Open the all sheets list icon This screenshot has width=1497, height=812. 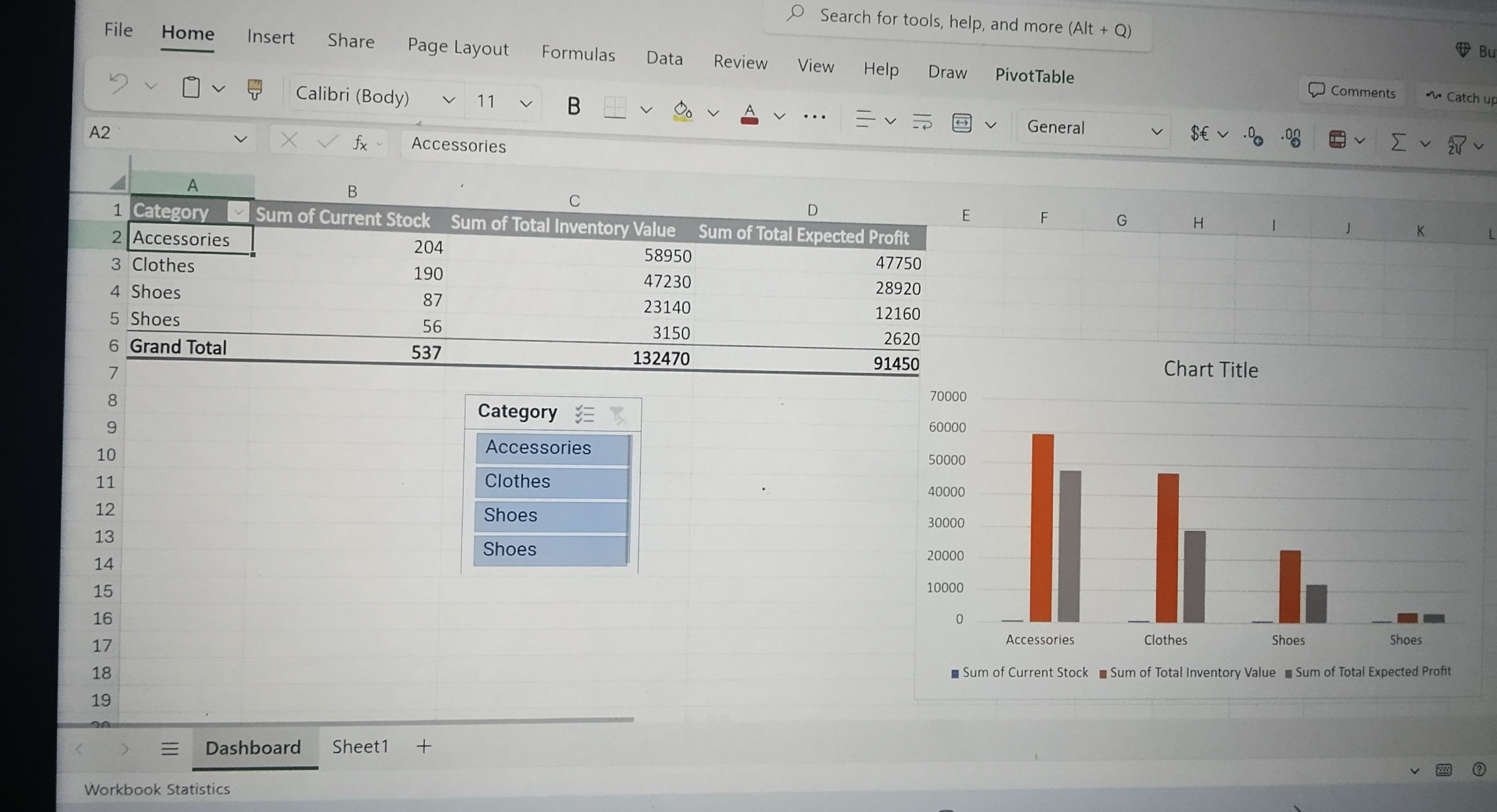coord(170,748)
